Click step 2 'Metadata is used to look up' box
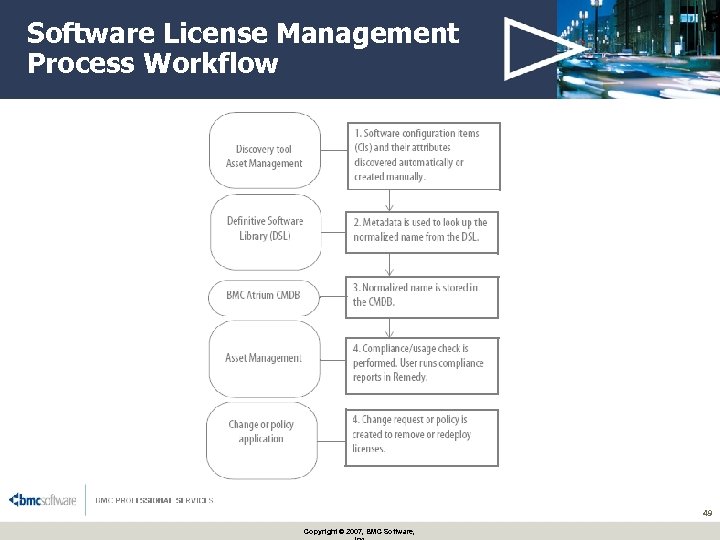 tap(422, 232)
